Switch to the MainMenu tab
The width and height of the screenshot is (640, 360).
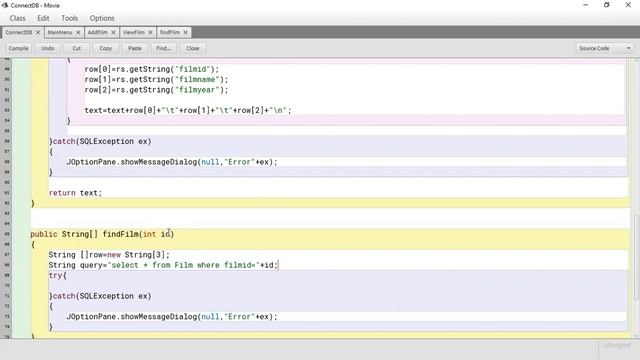(x=60, y=32)
